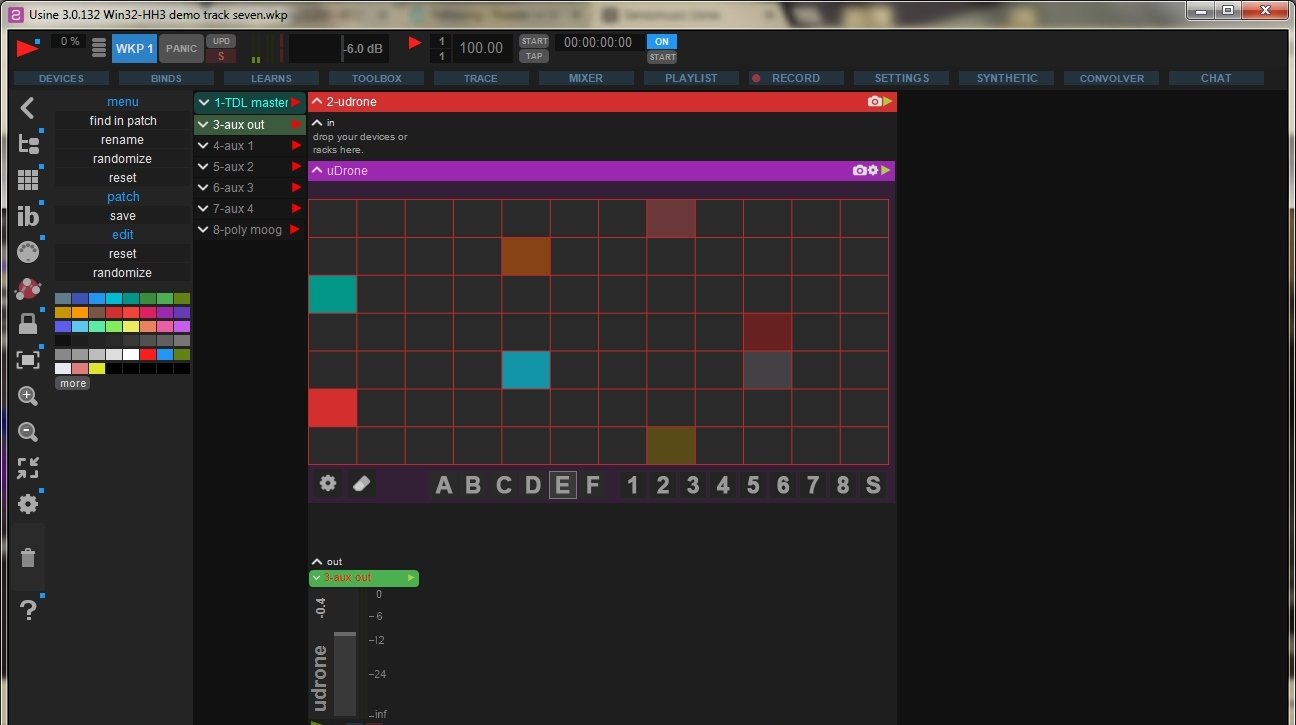This screenshot has width=1296, height=725.
Task: Open the gear icon below uDrone grid
Action: [328, 484]
